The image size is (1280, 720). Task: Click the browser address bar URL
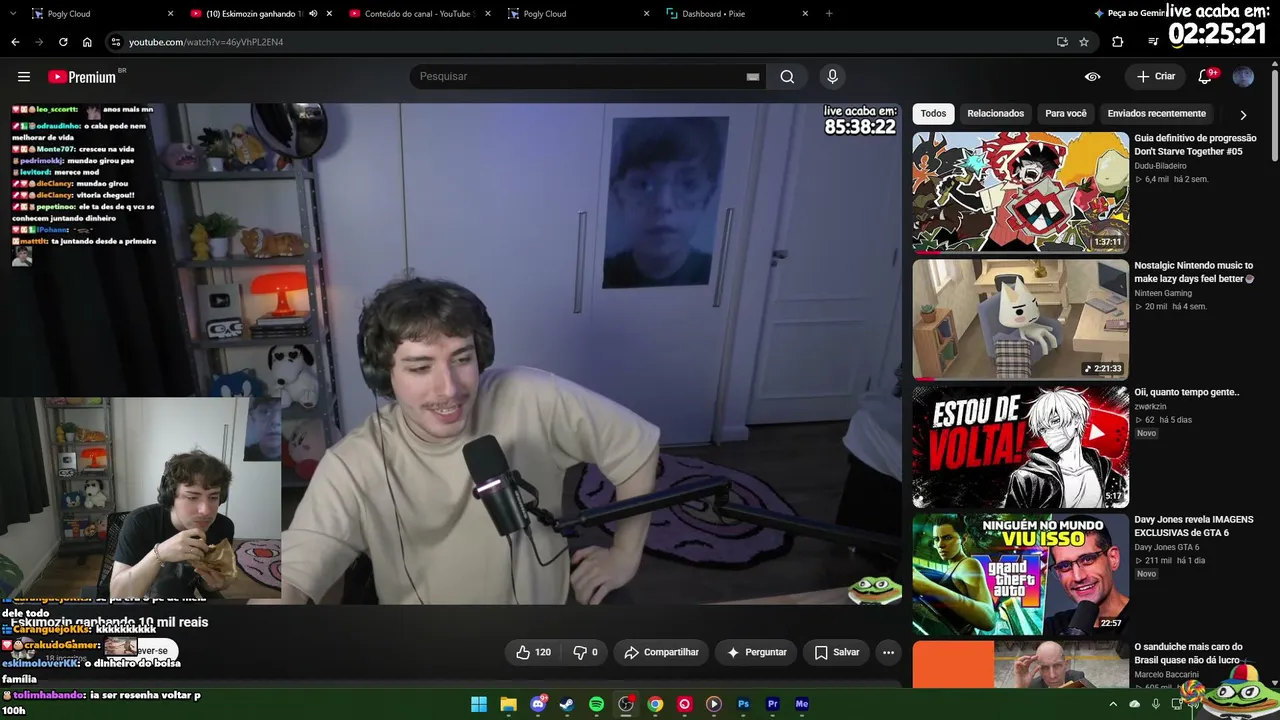coord(206,42)
